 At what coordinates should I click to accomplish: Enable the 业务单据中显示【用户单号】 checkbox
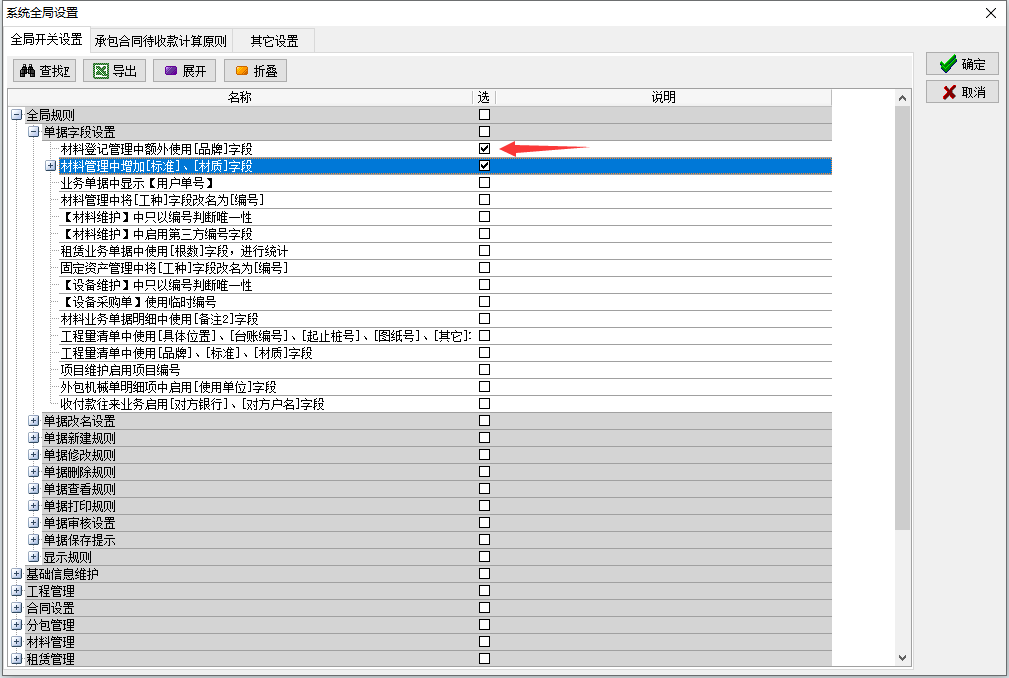click(x=484, y=183)
